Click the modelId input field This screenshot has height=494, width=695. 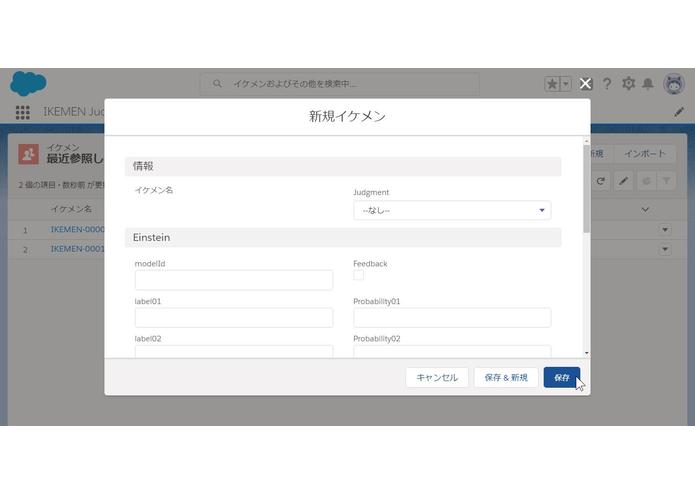pyautogui.click(x=234, y=280)
